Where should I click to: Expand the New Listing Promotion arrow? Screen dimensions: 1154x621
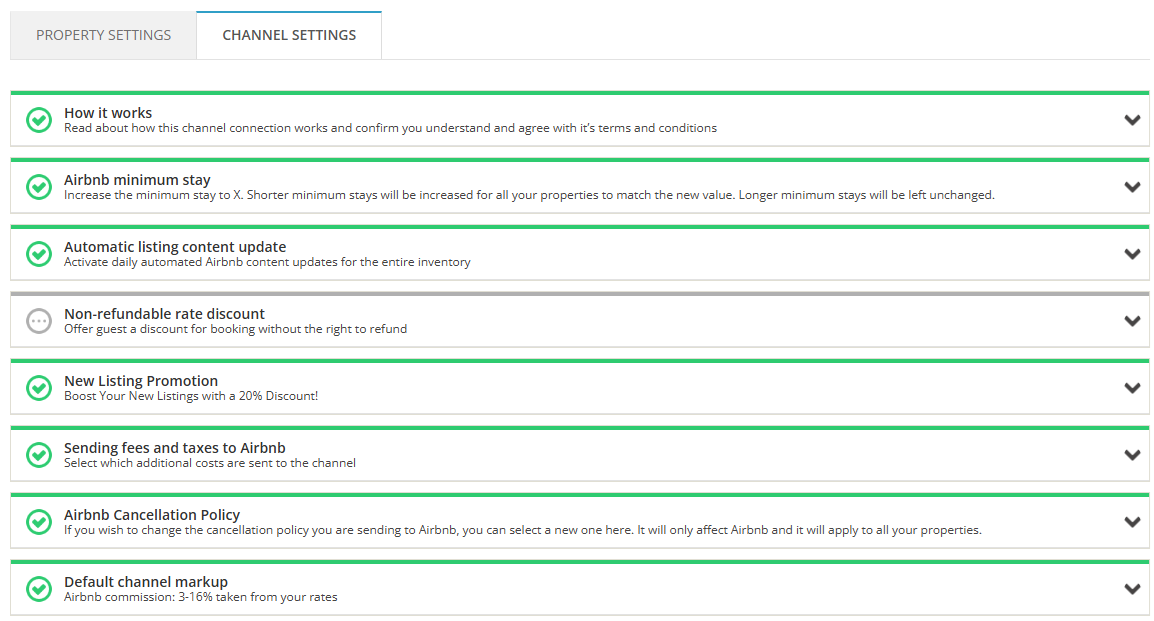click(x=1132, y=388)
